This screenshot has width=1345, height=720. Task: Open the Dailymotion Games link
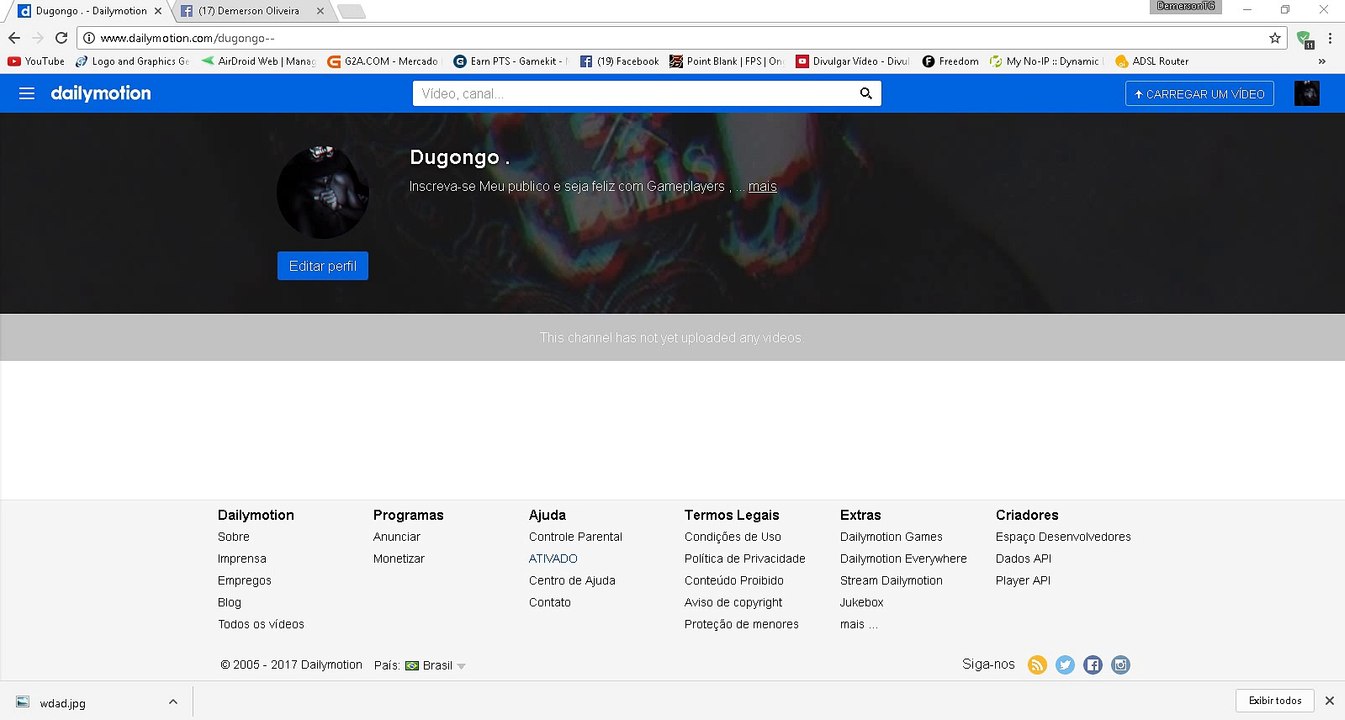(x=891, y=537)
